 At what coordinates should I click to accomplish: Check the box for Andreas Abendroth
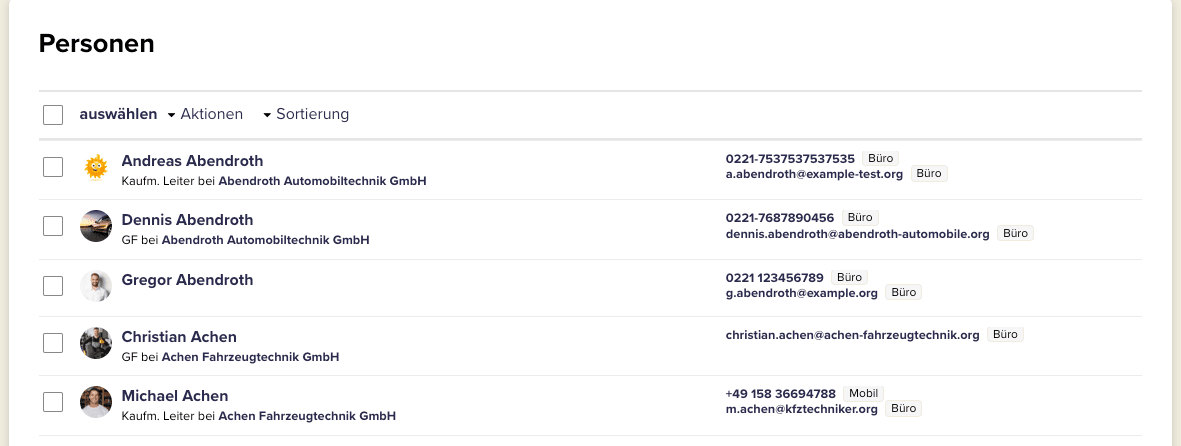(53, 167)
